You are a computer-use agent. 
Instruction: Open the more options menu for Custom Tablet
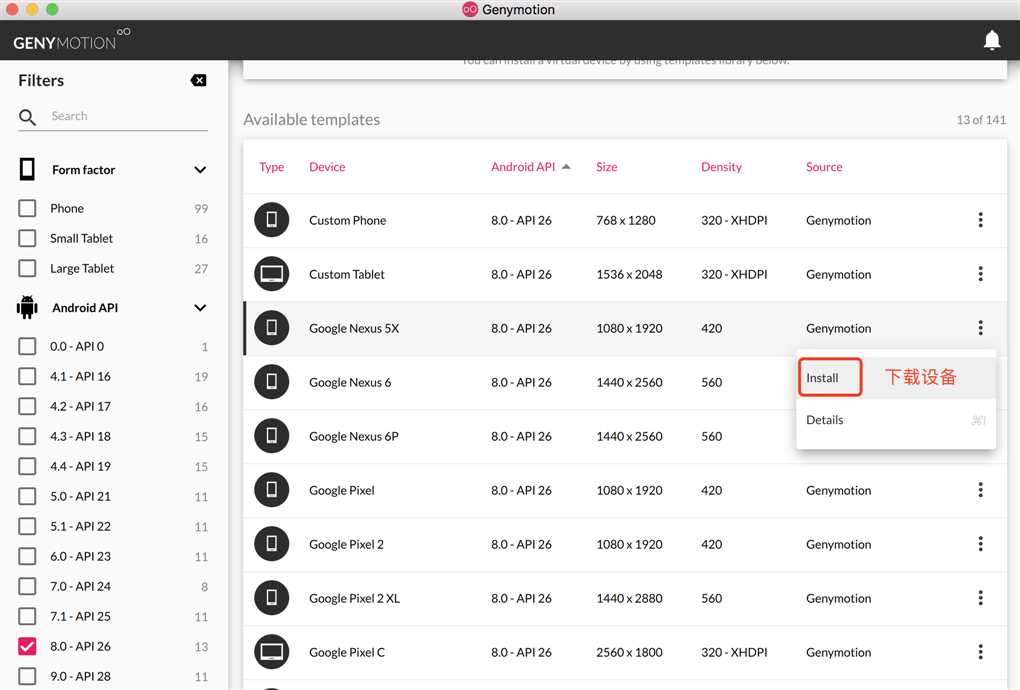tap(980, 274)
